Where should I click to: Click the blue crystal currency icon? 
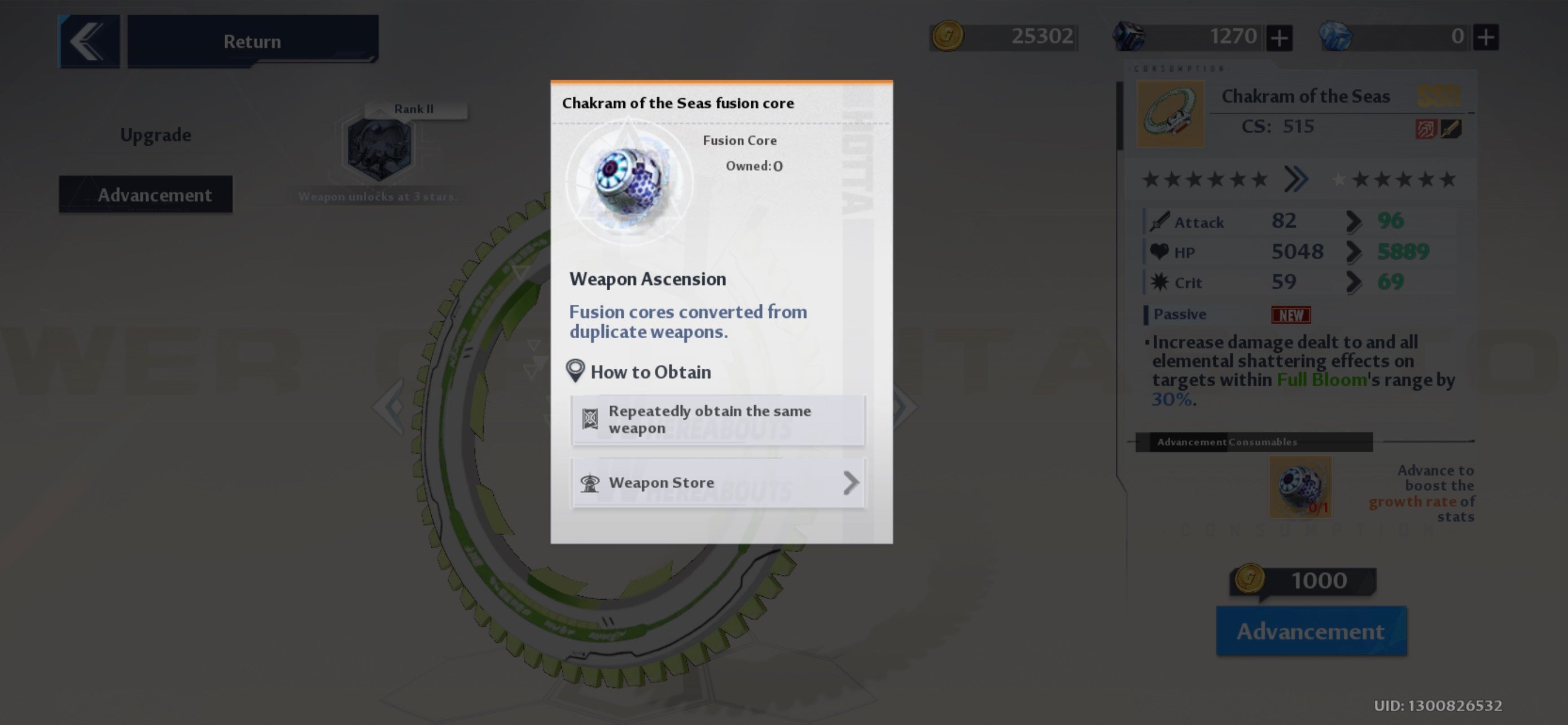(x=1335, y=37)
